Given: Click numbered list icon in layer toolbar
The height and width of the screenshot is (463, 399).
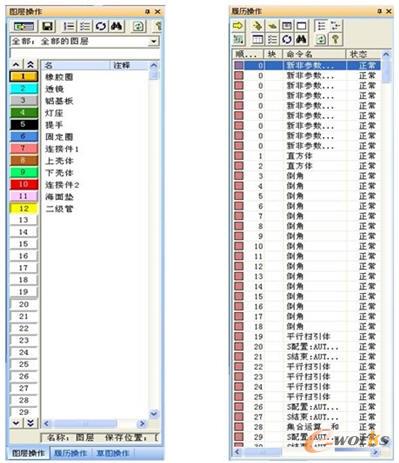Looking at the screenshot, I should tap(69, 26).
